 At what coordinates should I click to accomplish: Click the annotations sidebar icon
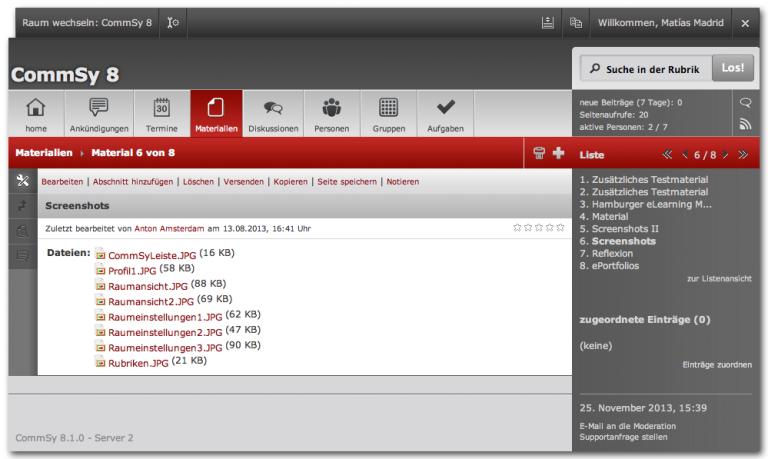(23, 256)
